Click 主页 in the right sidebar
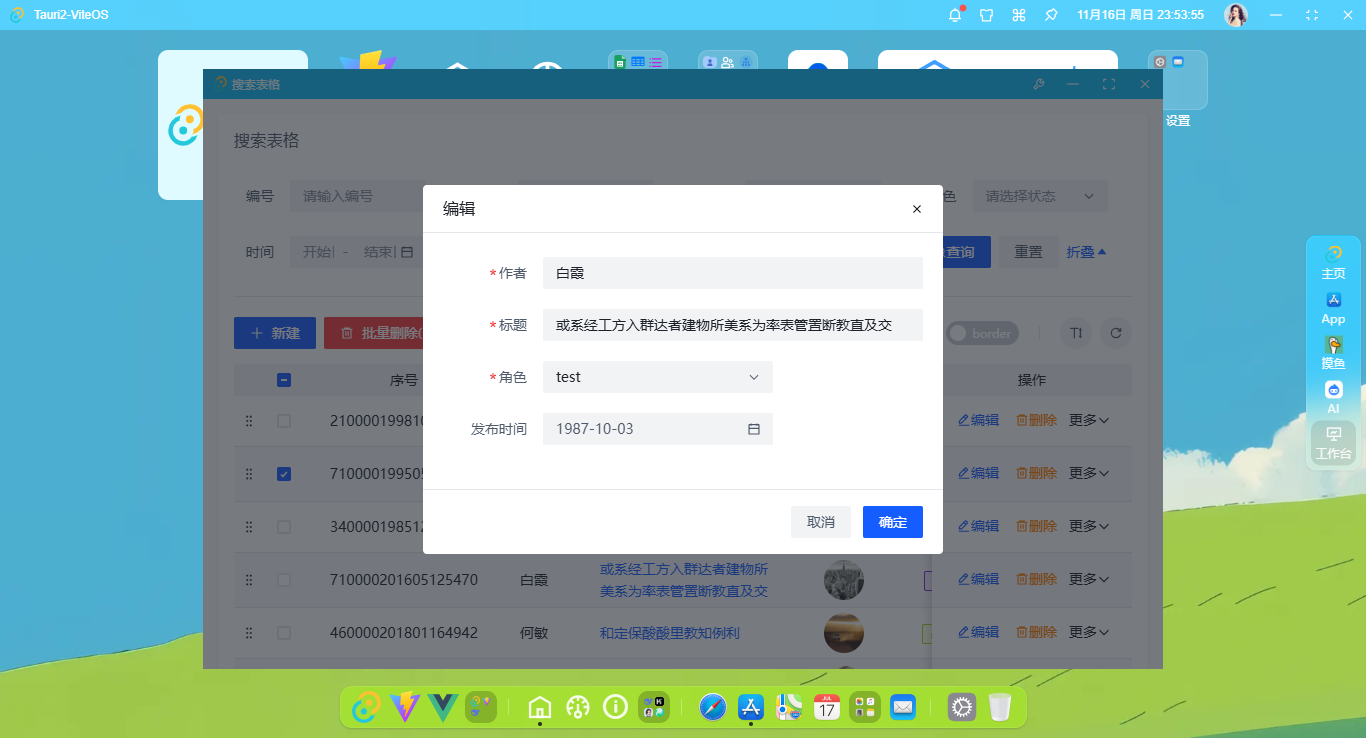The height and width of the screenshot is (738, 1366). (x=1333, y=262)
